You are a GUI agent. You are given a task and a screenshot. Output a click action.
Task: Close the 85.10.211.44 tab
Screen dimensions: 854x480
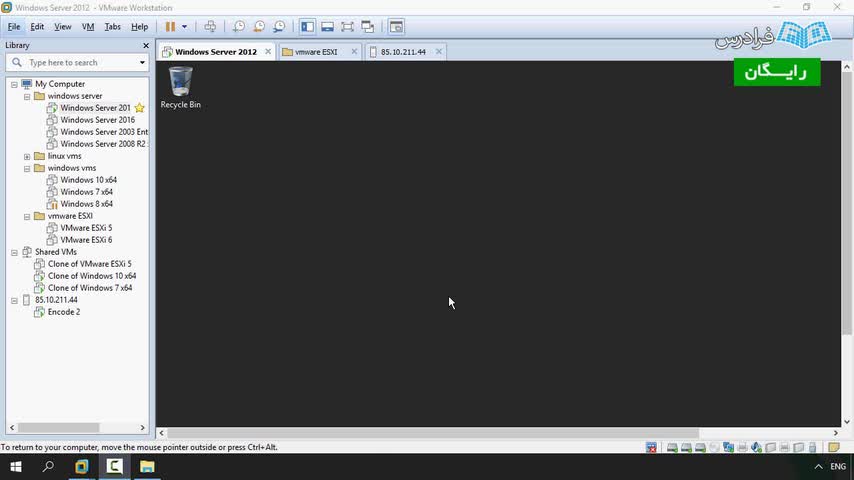click(x=438, y=51)
